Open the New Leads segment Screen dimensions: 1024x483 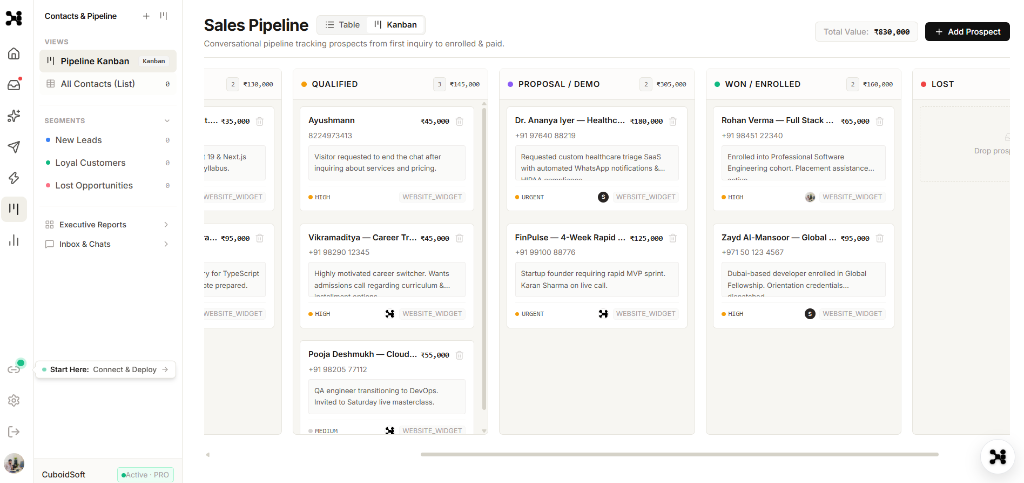[x=108, y=140]
